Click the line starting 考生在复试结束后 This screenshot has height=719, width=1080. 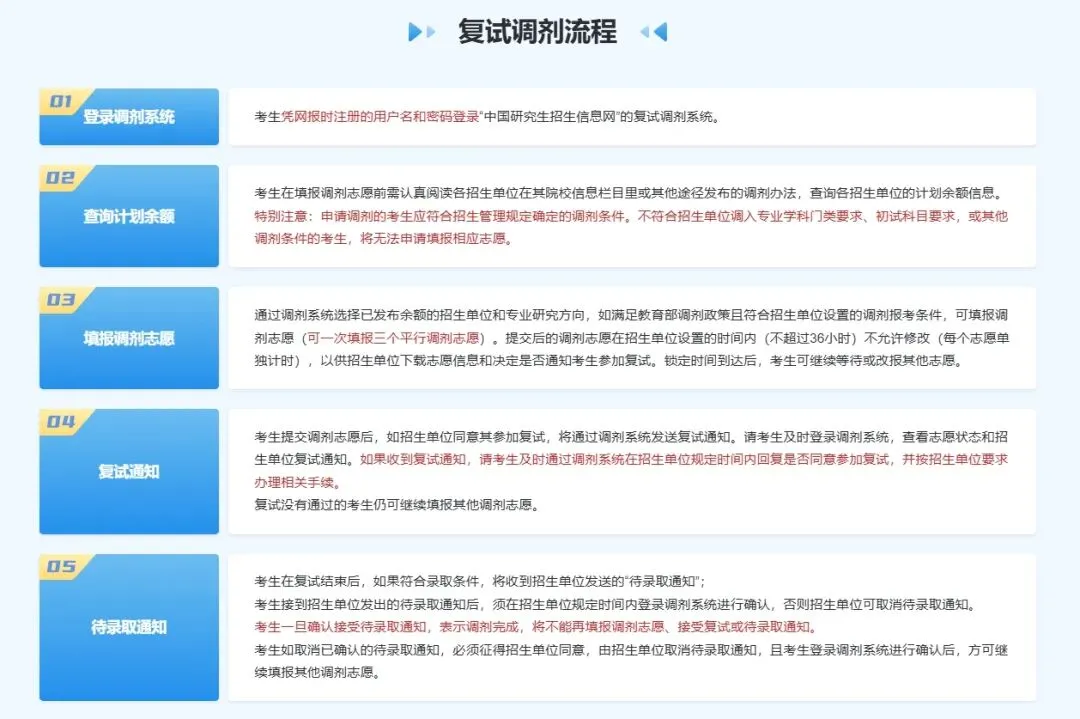click(480, 581)
